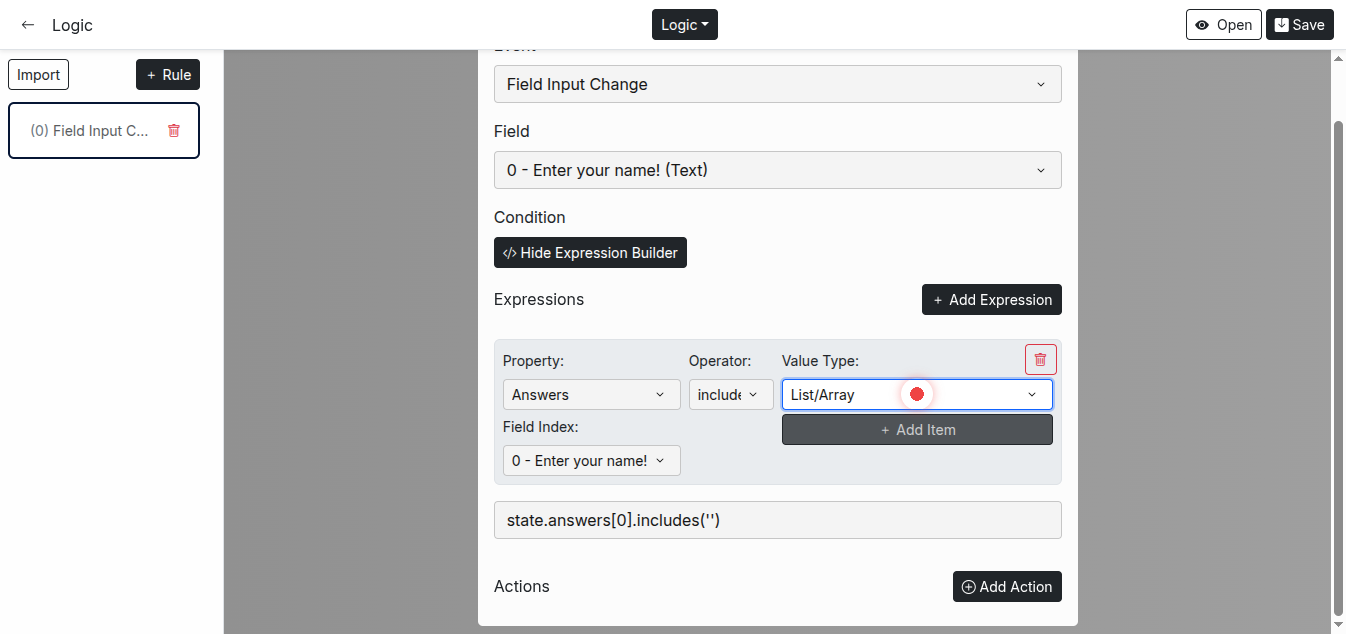Expand the Field Index dropdown
This screenshot has width=1346, height=634.
[x=590, y=461]
